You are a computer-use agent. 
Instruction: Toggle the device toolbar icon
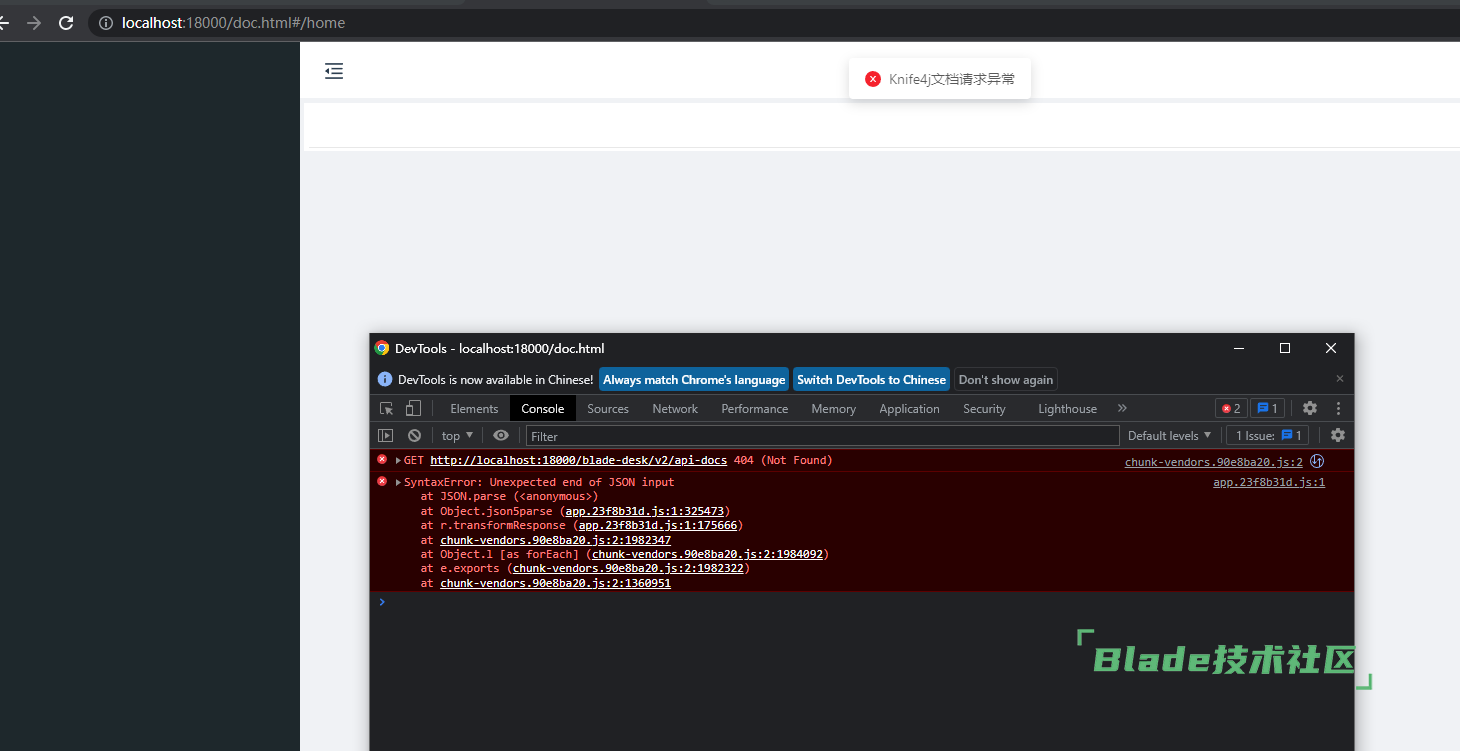click(x=413, y=408)
